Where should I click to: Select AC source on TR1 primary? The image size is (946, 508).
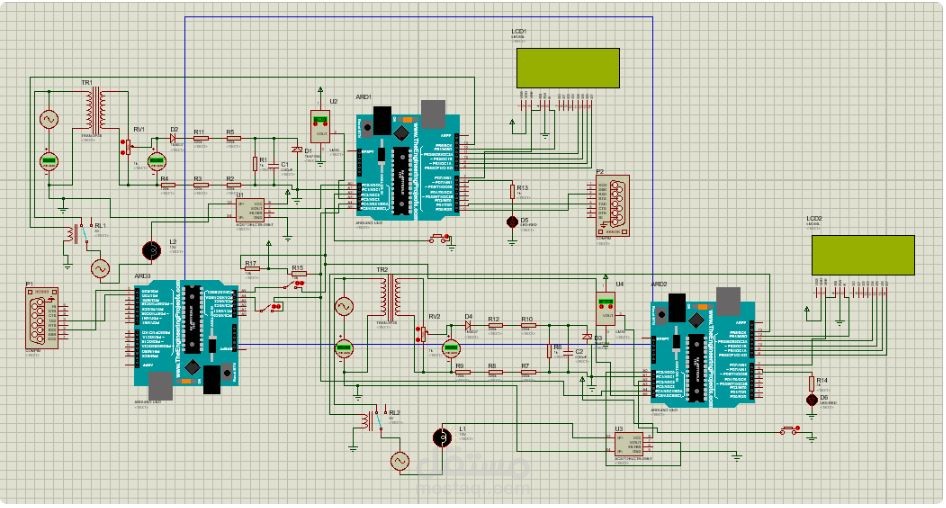coord(49,119)
